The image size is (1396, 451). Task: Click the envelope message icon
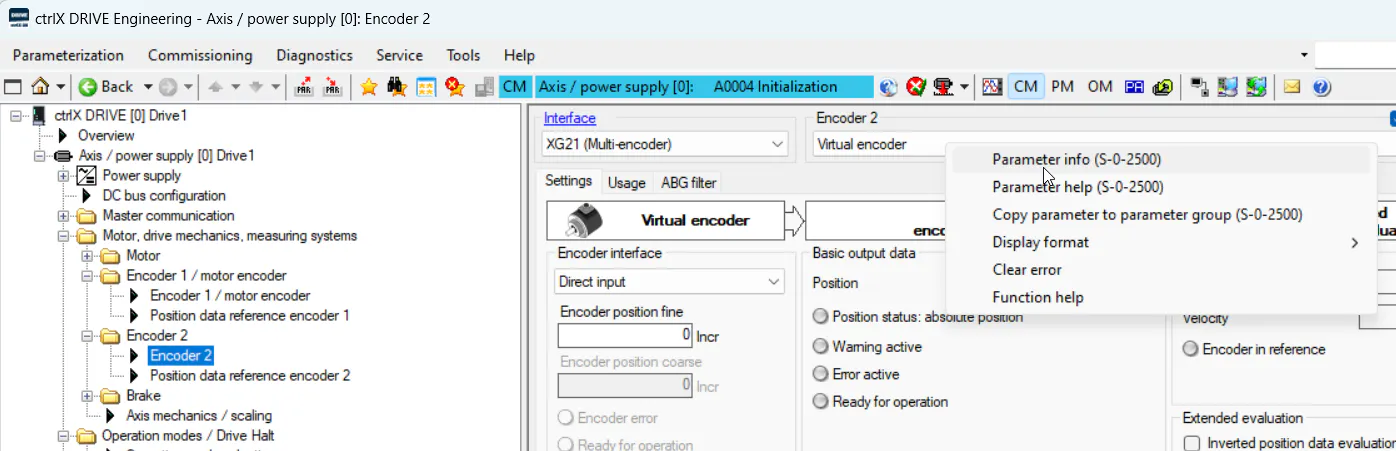click(x=1292, y=87)
